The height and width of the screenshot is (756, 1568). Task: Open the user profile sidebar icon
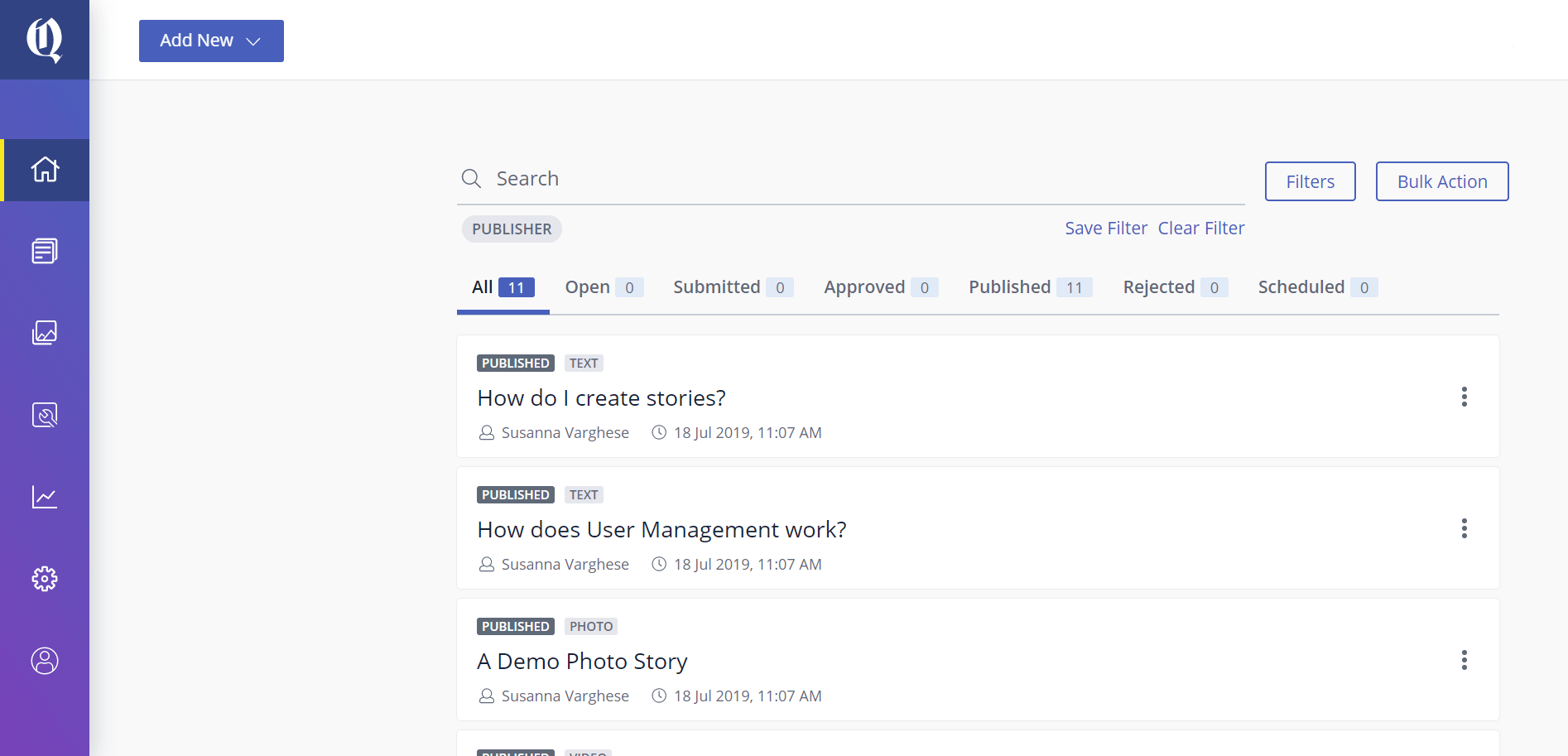click(x=45, y=661)
